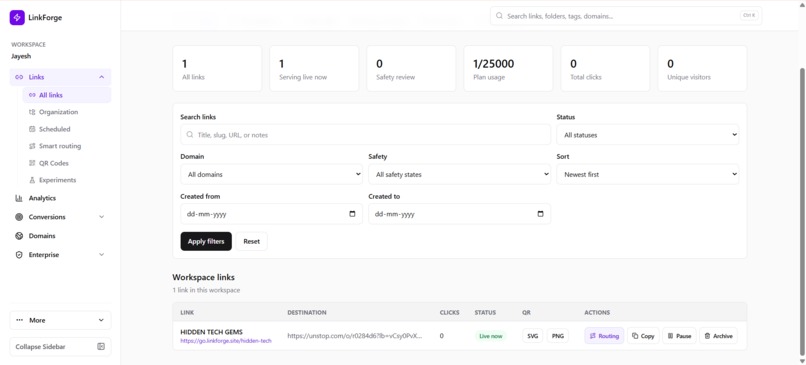Expand the Conversions submenu
Screen dimensions: 806x365
[x=101, y=217]
